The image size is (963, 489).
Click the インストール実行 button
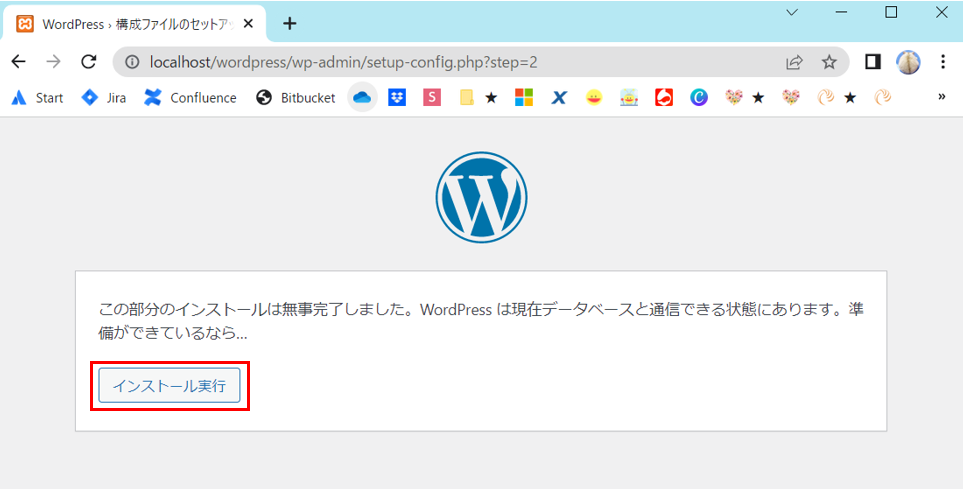click(169, 385)
